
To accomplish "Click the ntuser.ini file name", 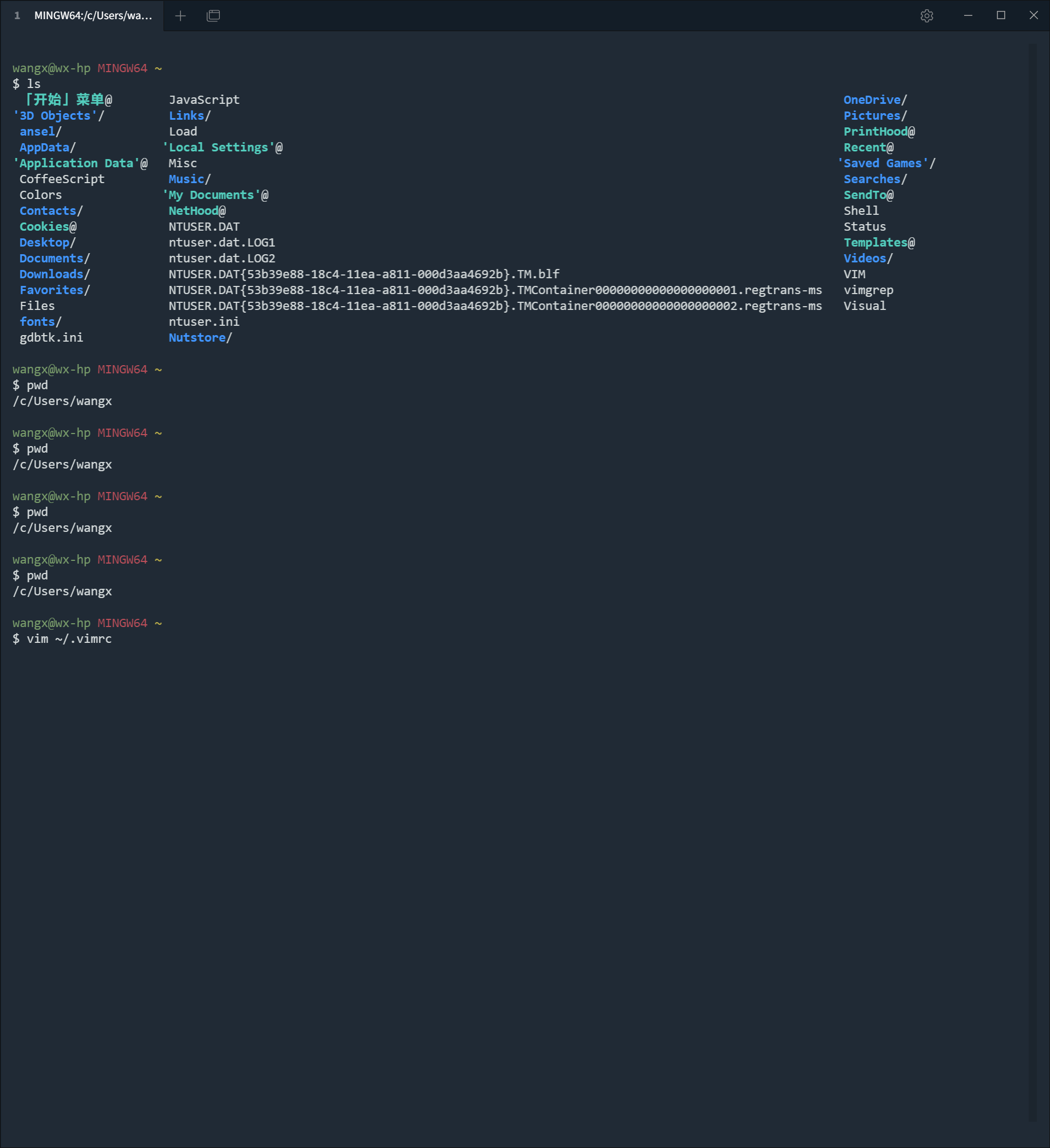I will [203, 322].
